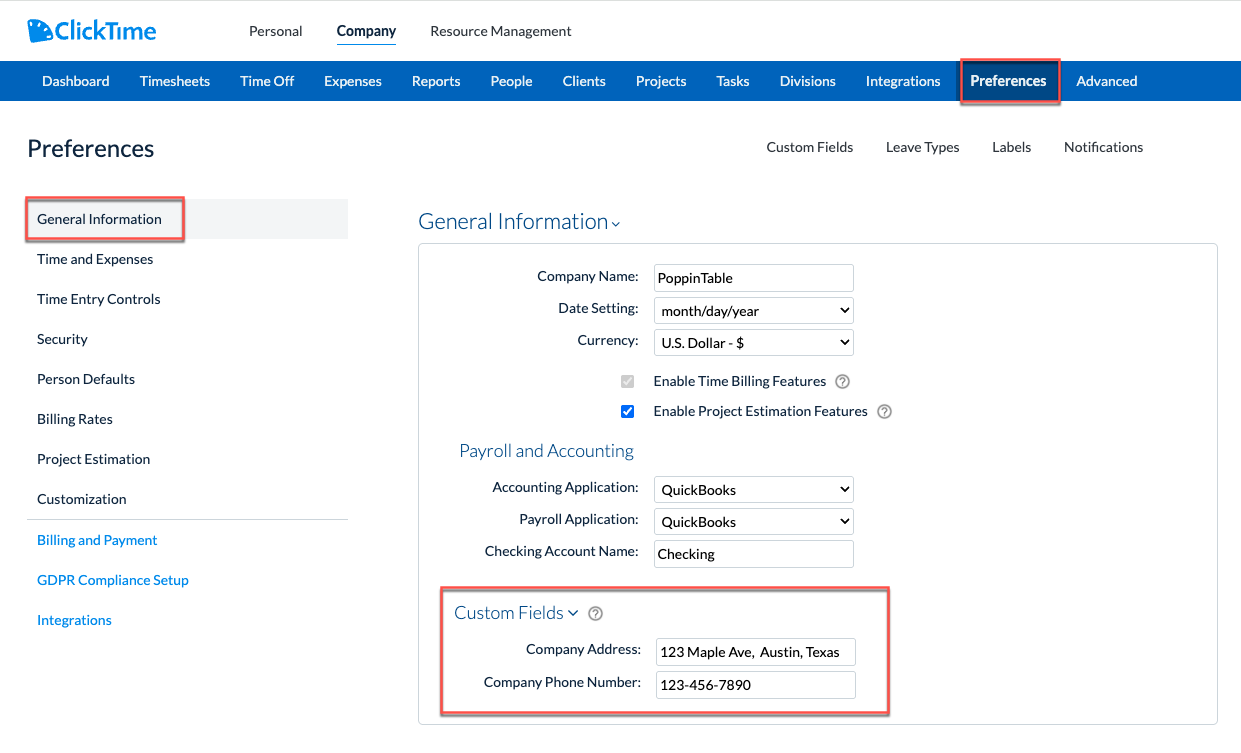Open the Custom Fields link at top right
The image size is (1241, 753).
click(x=810, y=147)
